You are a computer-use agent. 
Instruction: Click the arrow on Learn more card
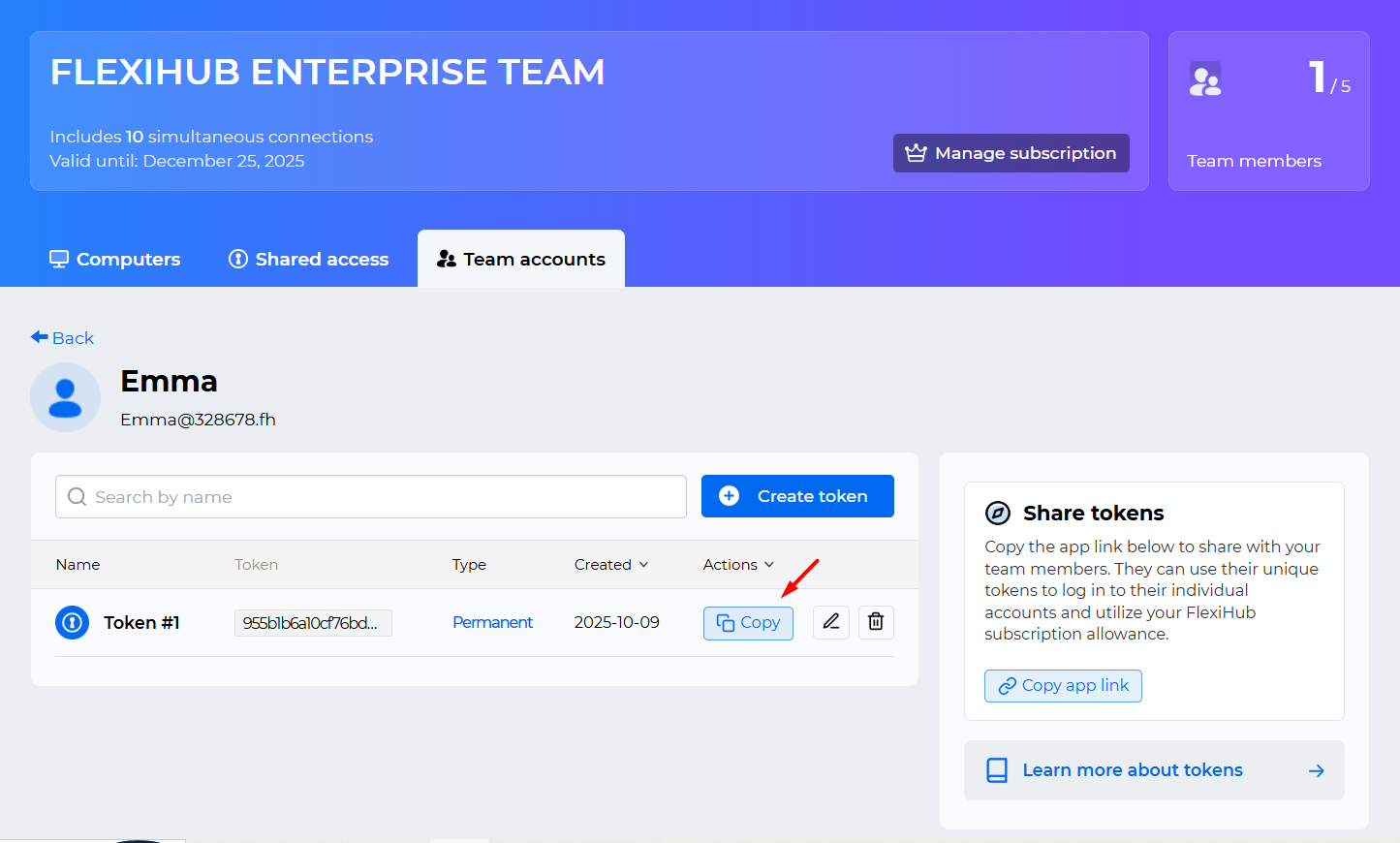tap(1317, 770)
